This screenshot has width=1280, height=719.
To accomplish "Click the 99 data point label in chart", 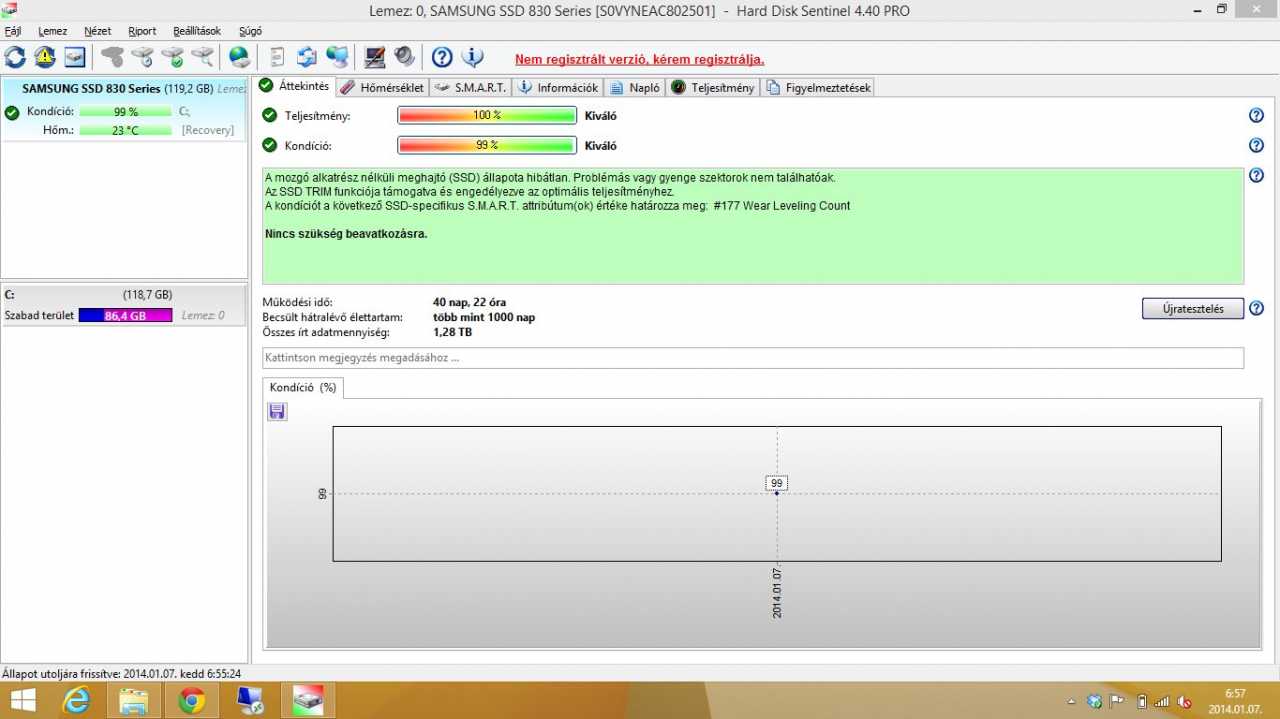I will (777, 483).
